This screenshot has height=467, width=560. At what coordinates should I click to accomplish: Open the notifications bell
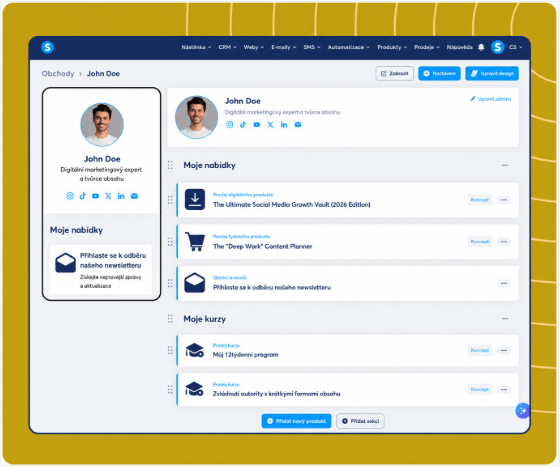coord(481,47)
